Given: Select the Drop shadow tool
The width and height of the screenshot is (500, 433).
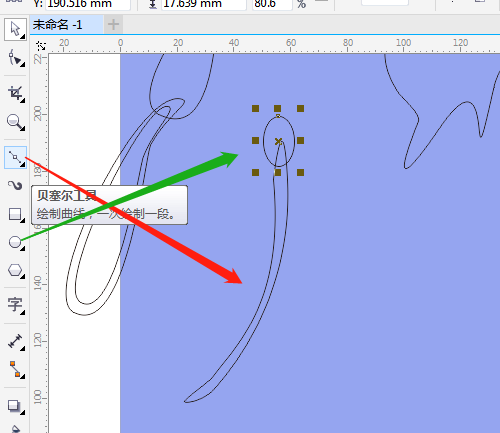Looking at the screenshot, I should coord(15,406).
